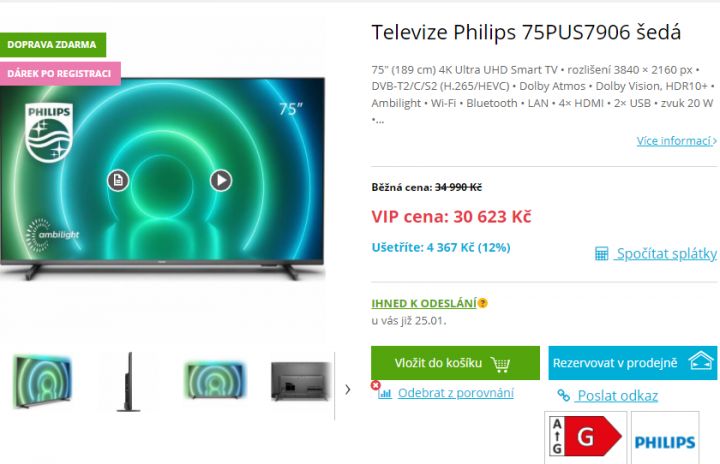Image resolution: width=720 pixels, height=464 pixels.
Task: Expand details via Více informací link
Action: click(x=676, y=141)
